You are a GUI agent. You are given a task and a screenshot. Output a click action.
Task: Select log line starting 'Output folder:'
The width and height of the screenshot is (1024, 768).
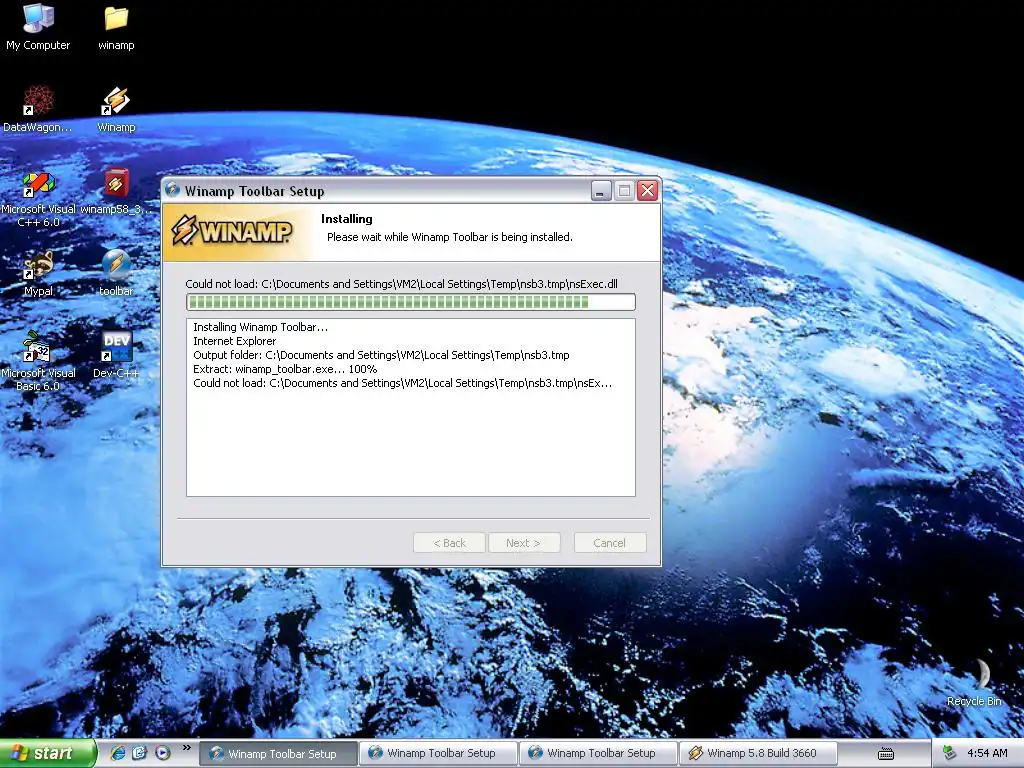[381, 355]
